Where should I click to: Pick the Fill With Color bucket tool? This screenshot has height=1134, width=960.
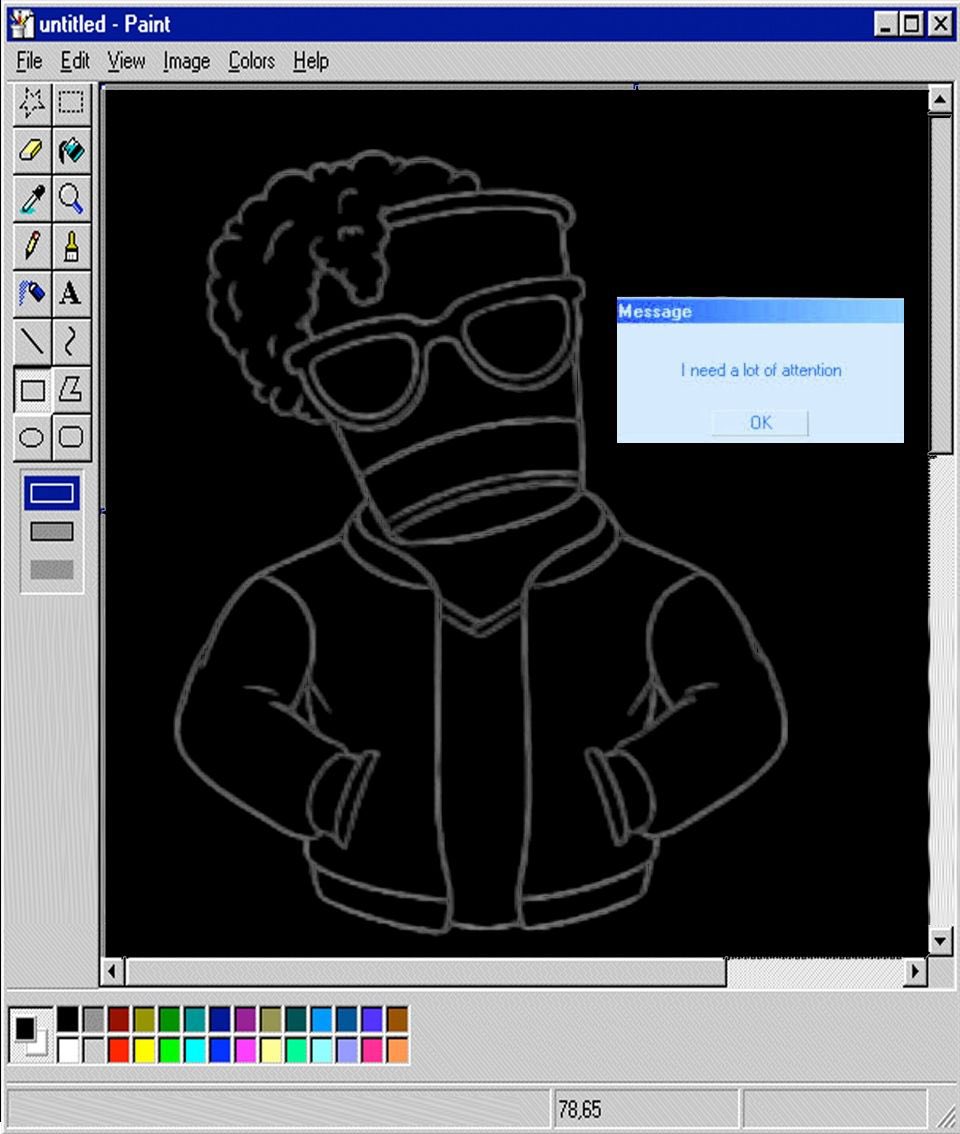coord(71,150)
